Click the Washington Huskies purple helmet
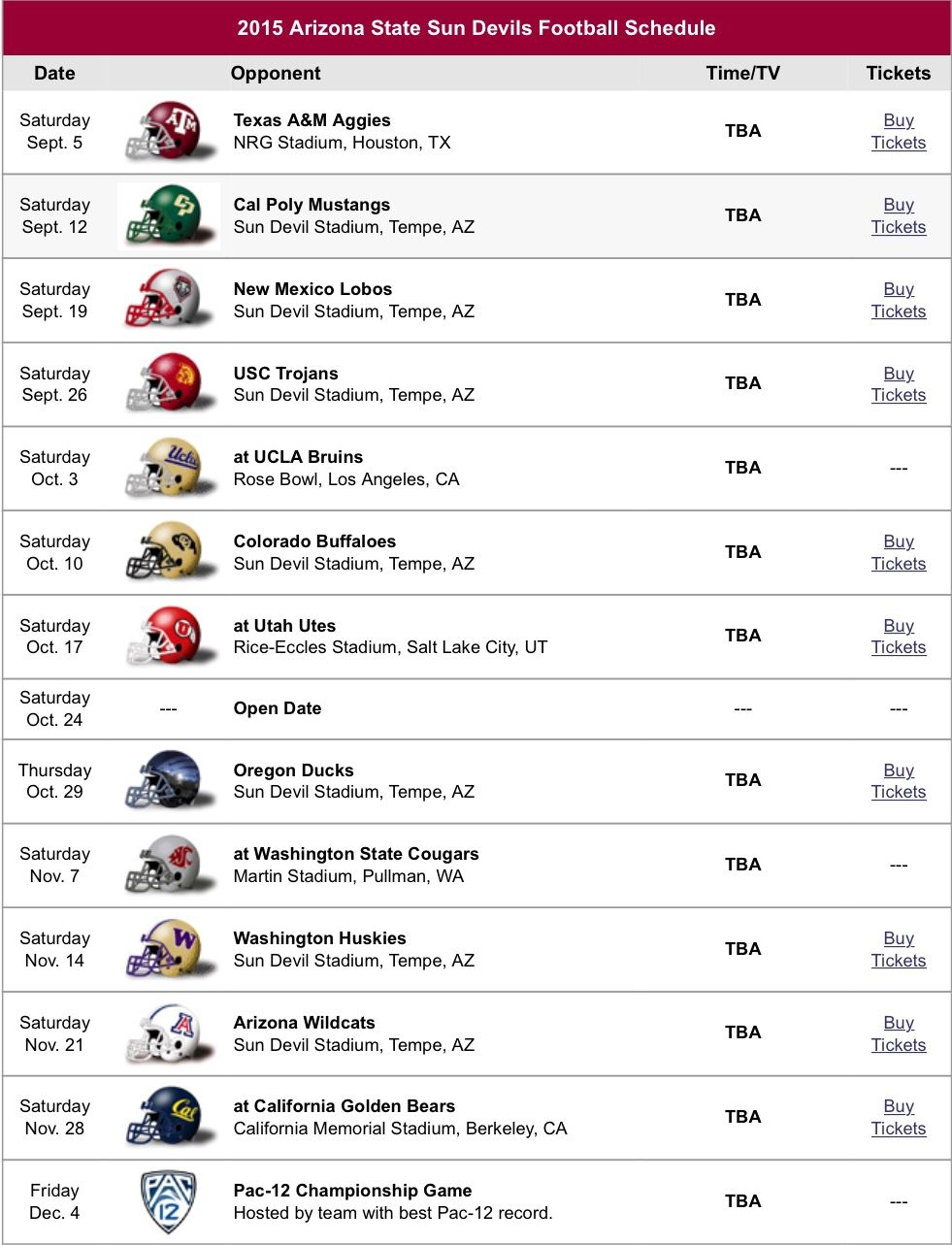 [170, 948]
